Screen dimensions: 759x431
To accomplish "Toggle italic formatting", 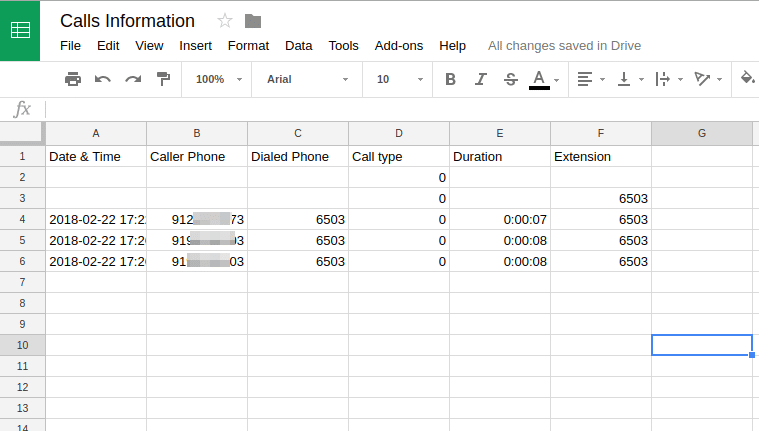I will [x=480, y=79].
